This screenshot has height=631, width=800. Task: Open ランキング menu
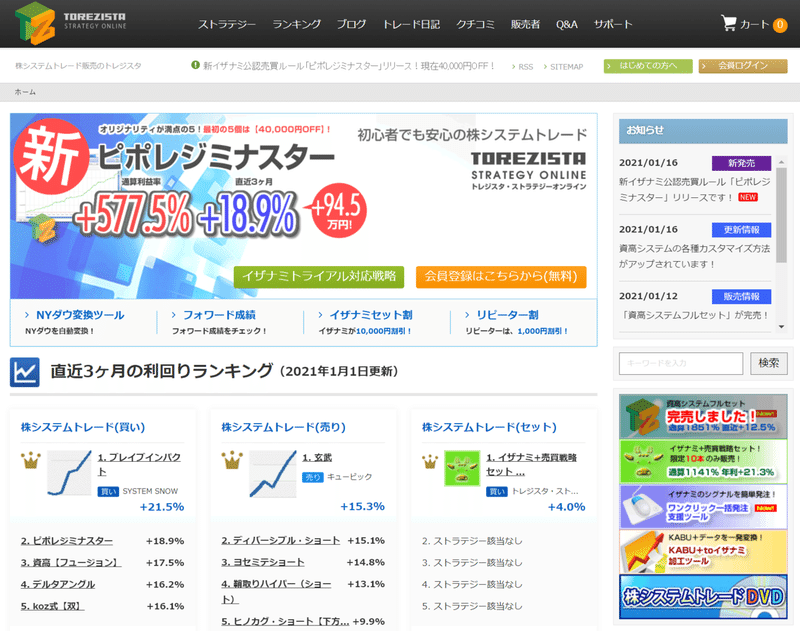click(296, 24)
